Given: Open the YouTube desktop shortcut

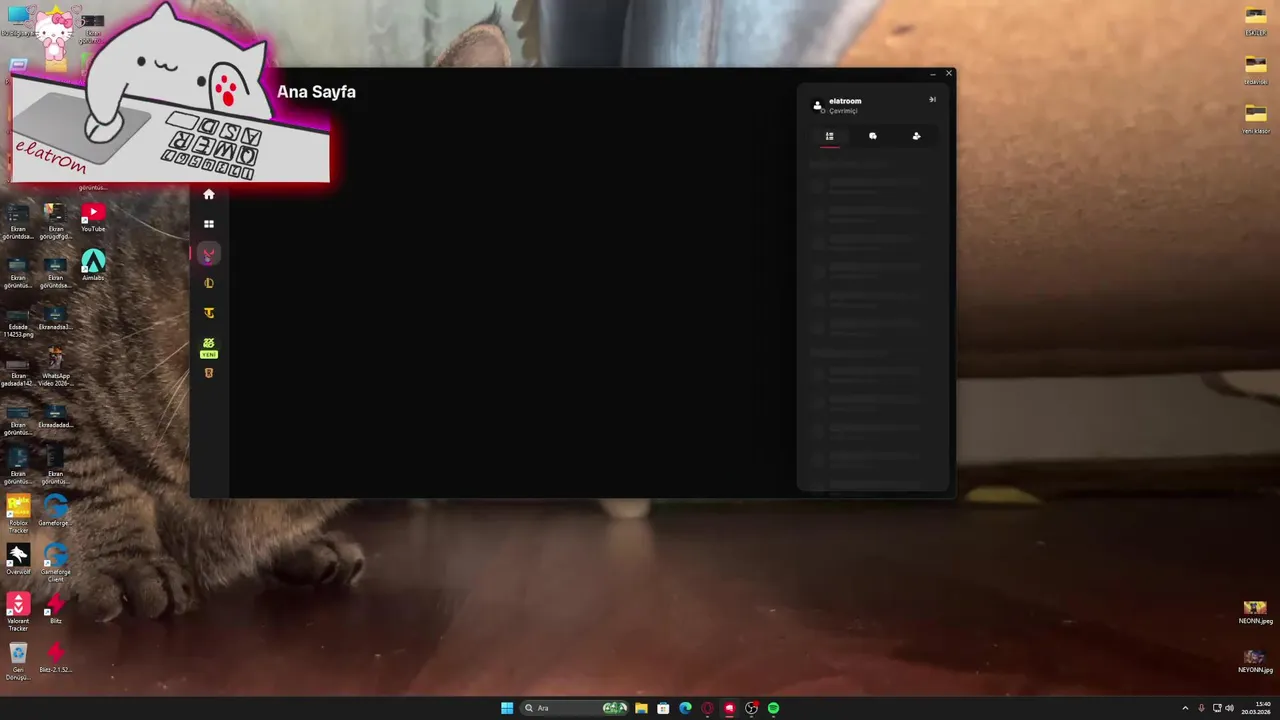Looking at the screenshot, I should 93,217.
